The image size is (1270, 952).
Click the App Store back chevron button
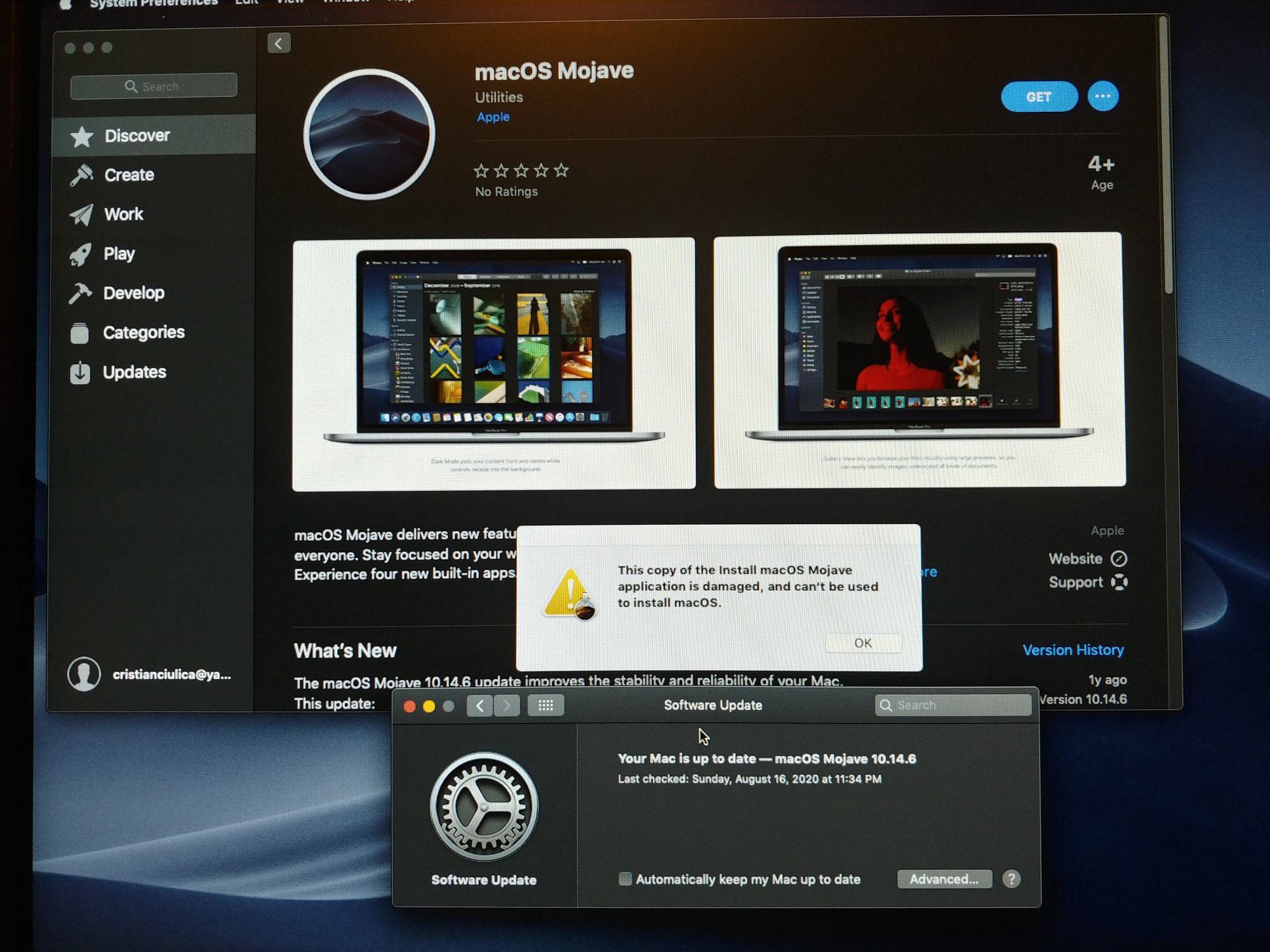pyautogui.click(x=279, y=43)
